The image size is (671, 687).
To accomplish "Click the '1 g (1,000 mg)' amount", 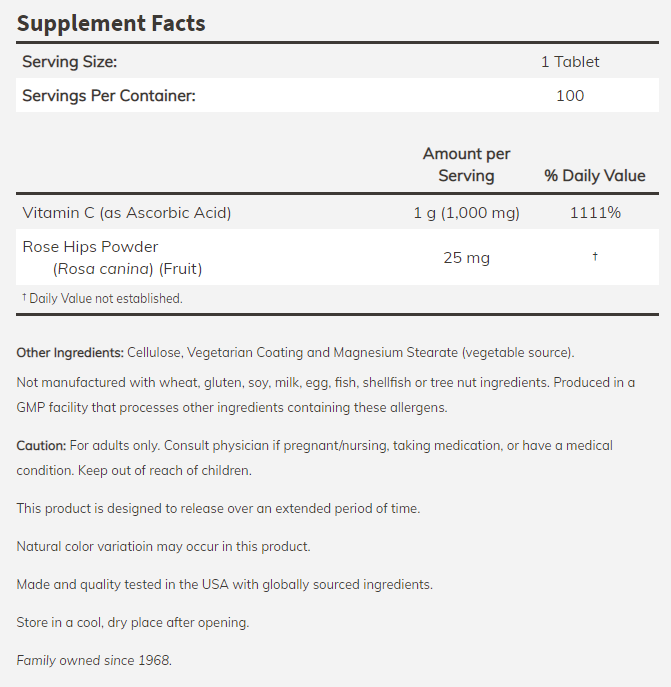I will coord(466,213).
